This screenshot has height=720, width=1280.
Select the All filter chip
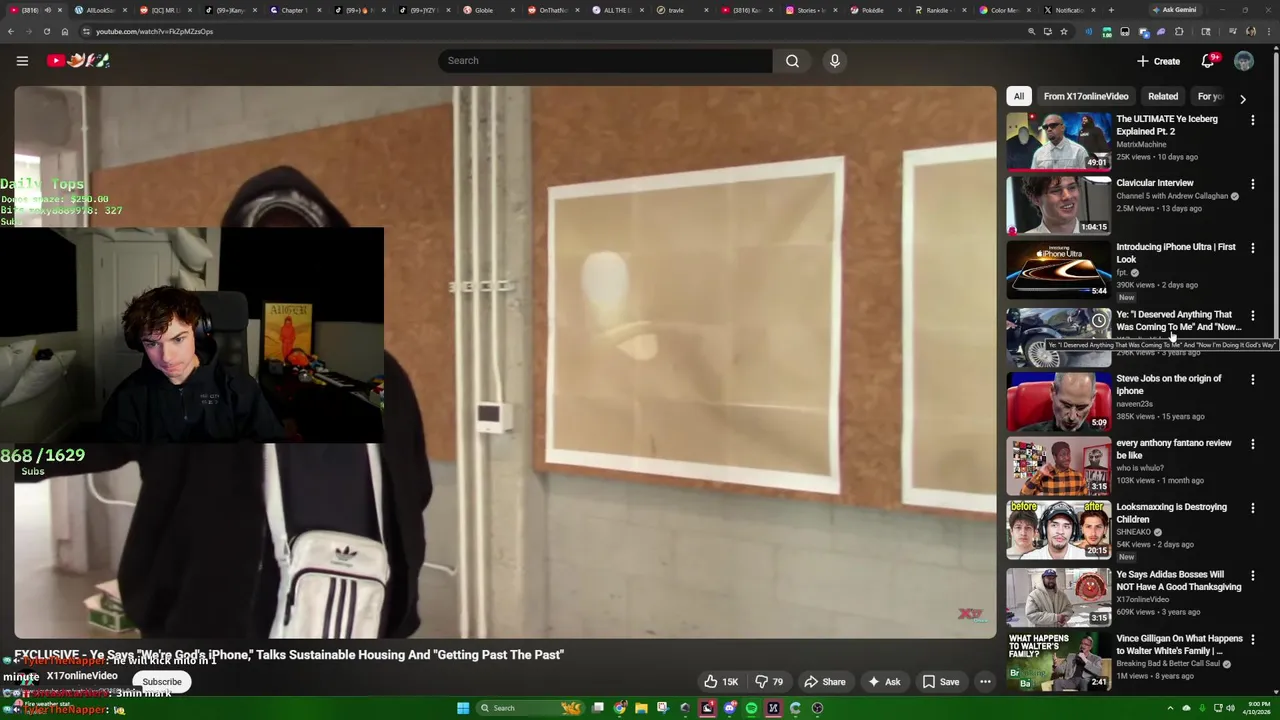coord(1019,97)
